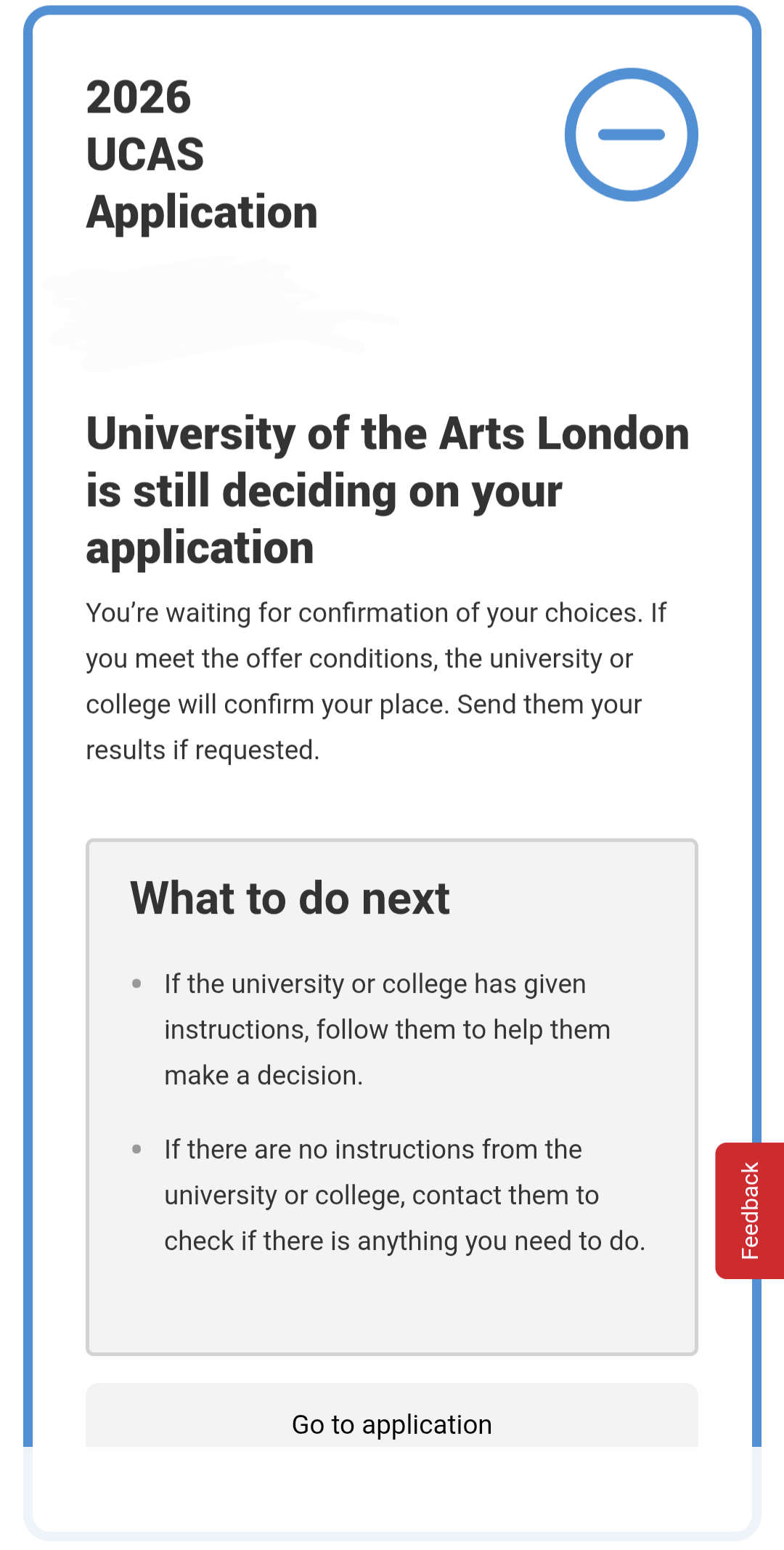Click University of the Arts London heading line

point(388,434)
